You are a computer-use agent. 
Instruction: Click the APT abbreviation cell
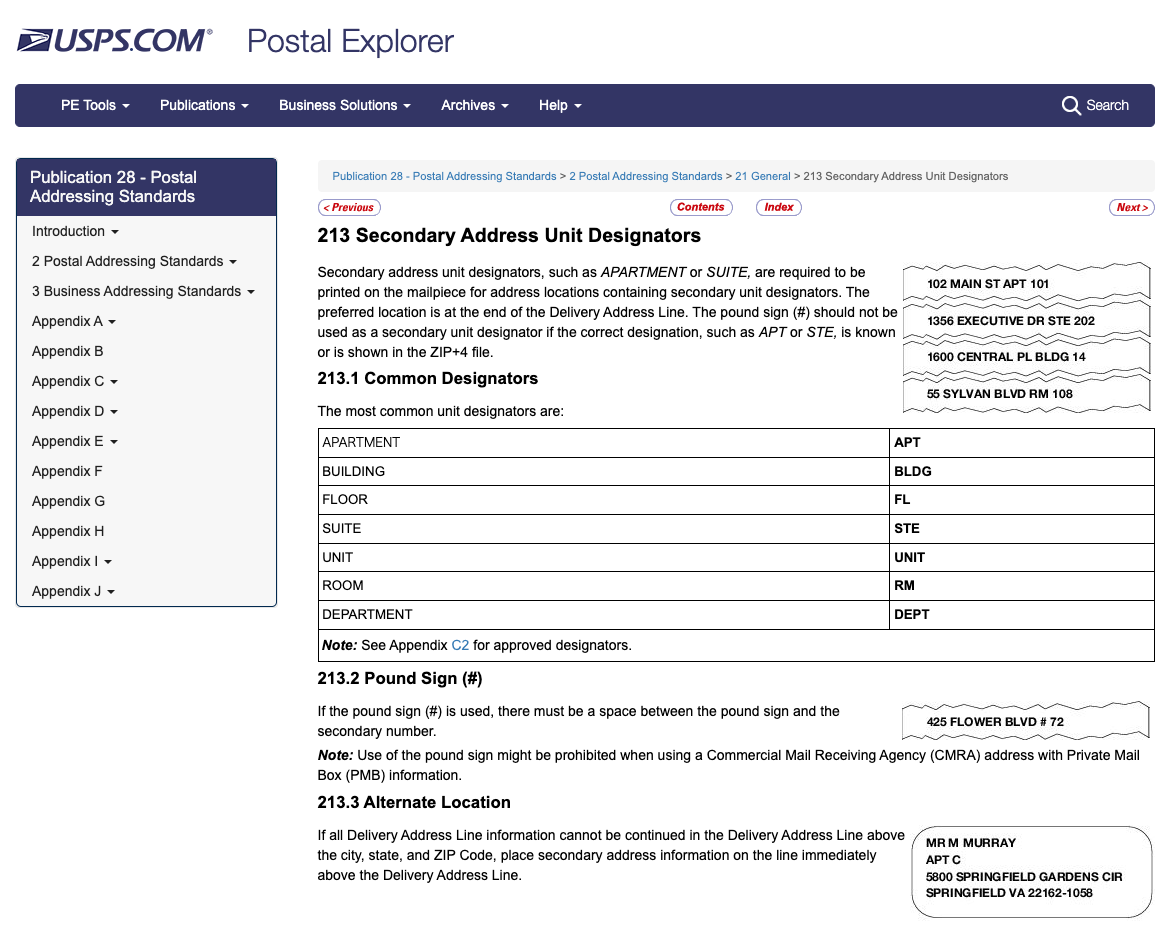point(1022,442)
